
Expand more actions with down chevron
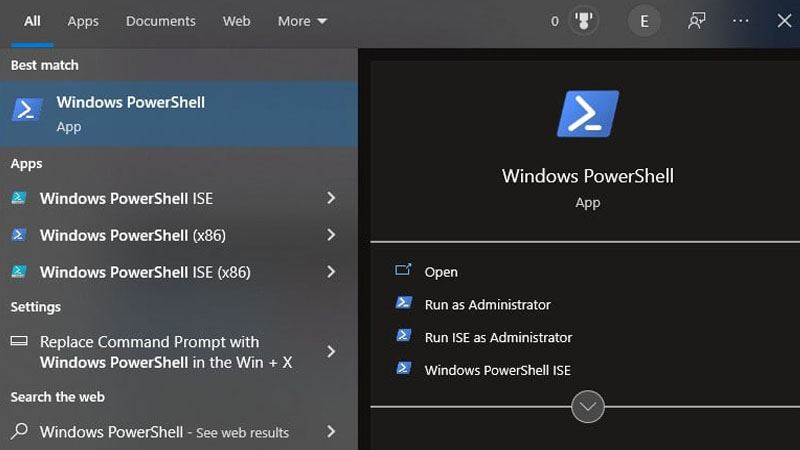coord(588,407)
